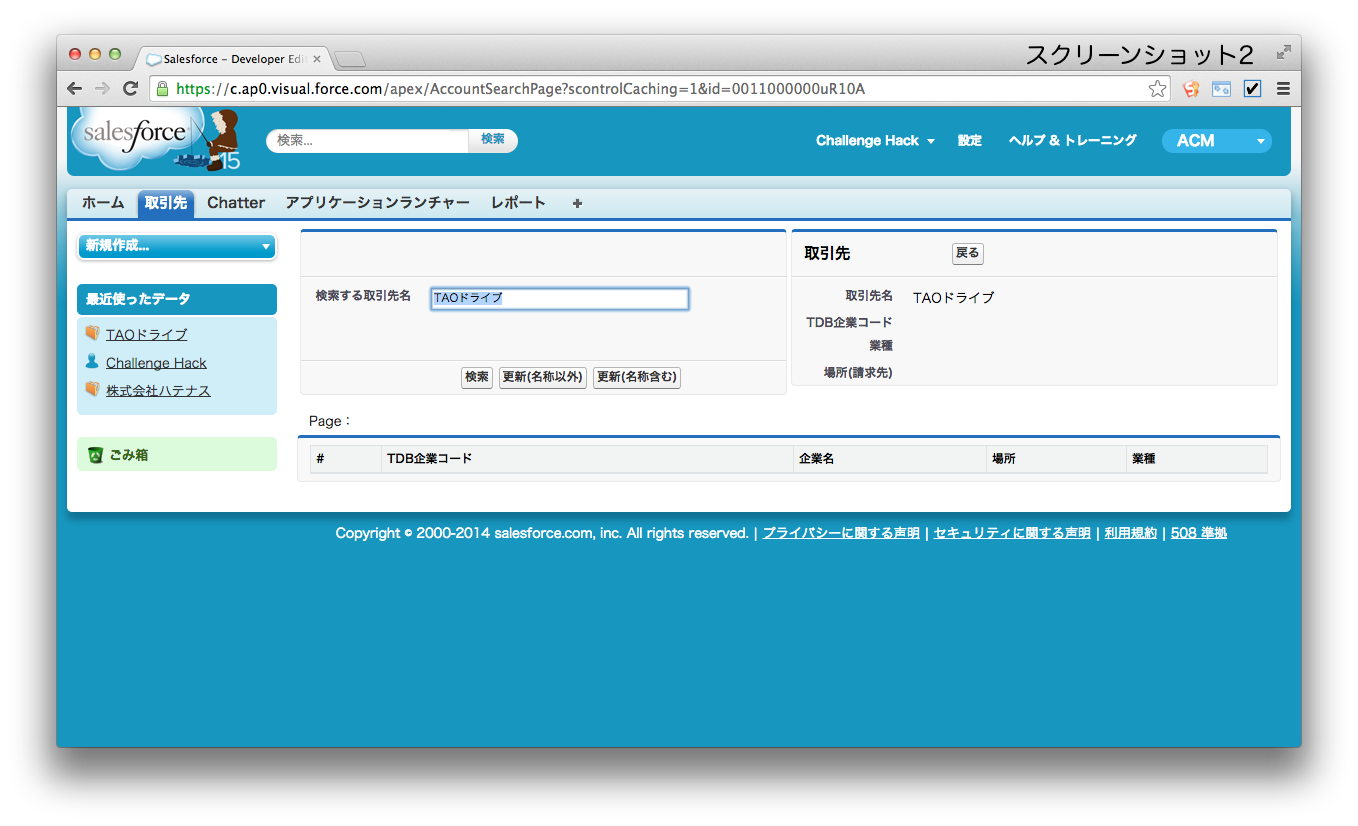Click the window extension icon in toolbar
Image resolution: width=1358 pixels, height=826 pixels.
[x=1221, y=89]
